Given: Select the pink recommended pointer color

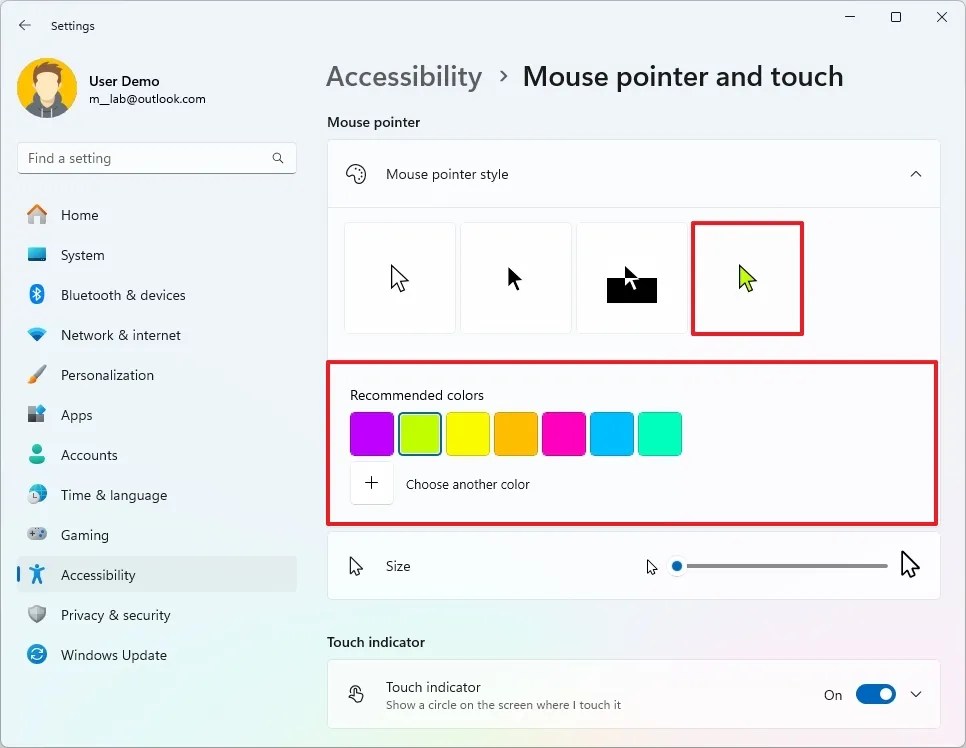Looking at the screenshot, I should click(x=564, y=433).
